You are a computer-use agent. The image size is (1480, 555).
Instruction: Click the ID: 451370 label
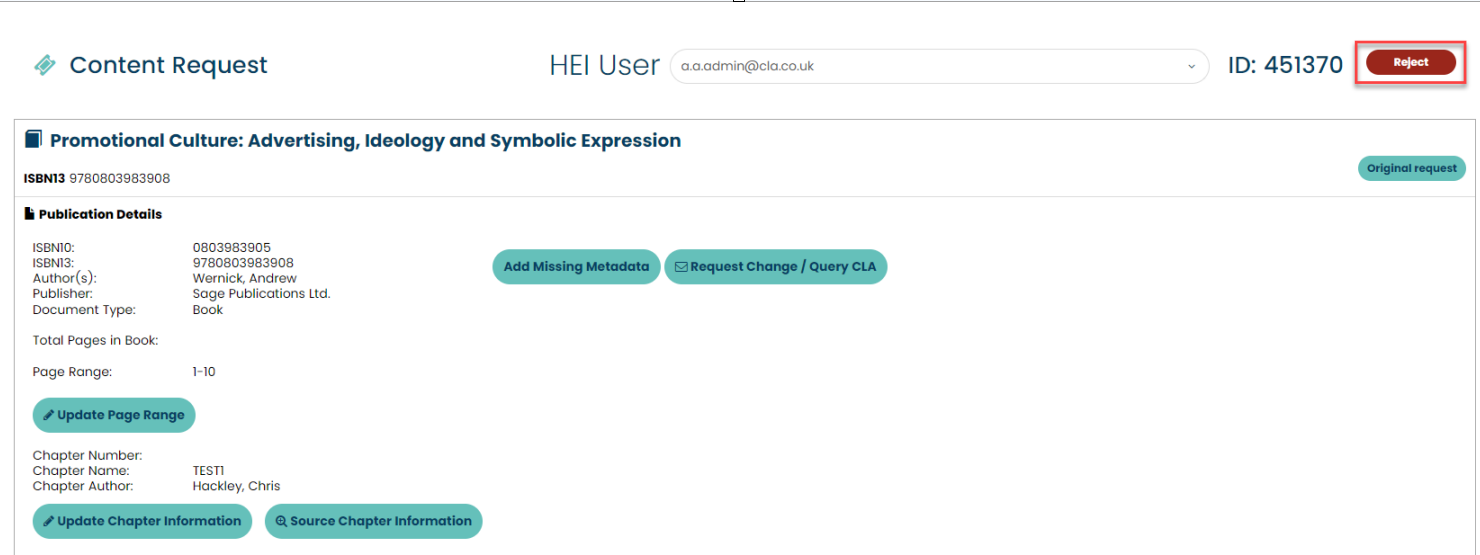(1285, 65)
